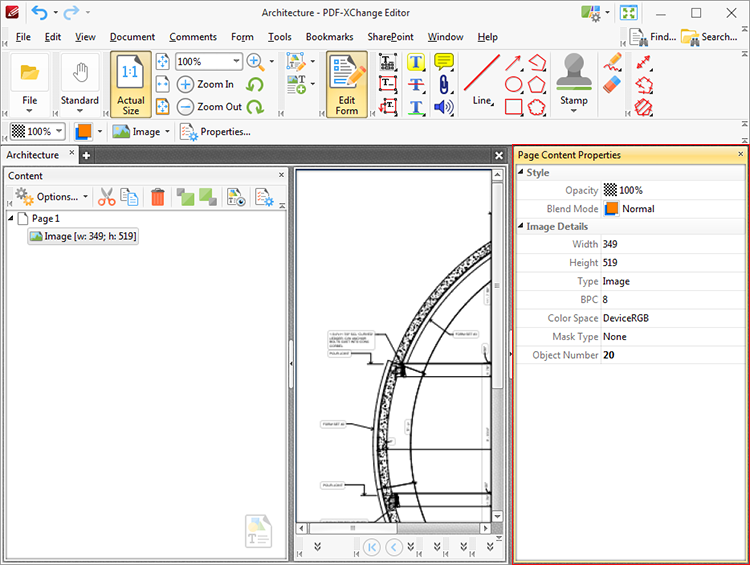Select the Distance measuring tool
The image size is (750, 565).
tap(644, 62)
